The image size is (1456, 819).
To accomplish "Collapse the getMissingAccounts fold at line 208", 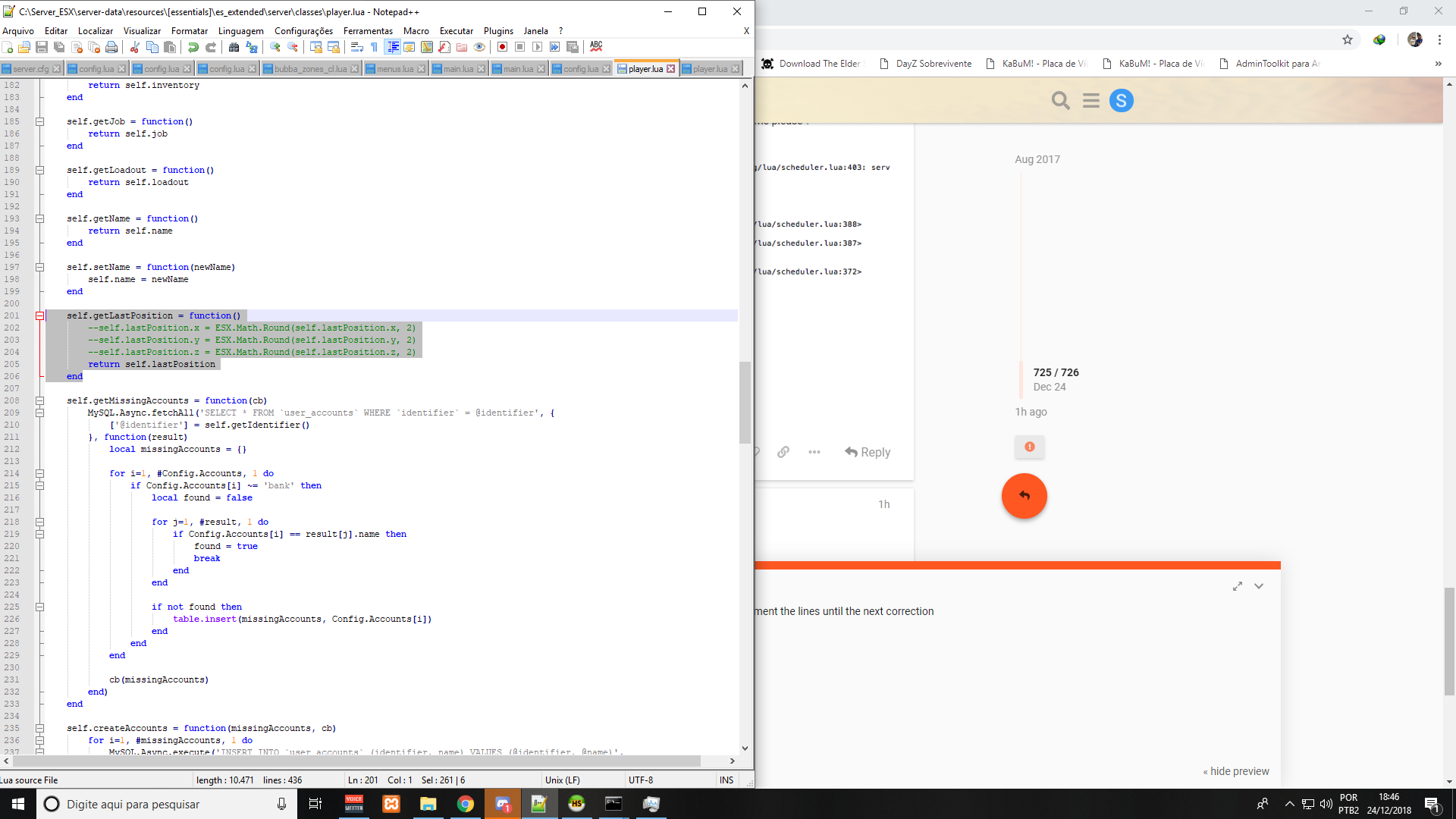I will (39, 400).
